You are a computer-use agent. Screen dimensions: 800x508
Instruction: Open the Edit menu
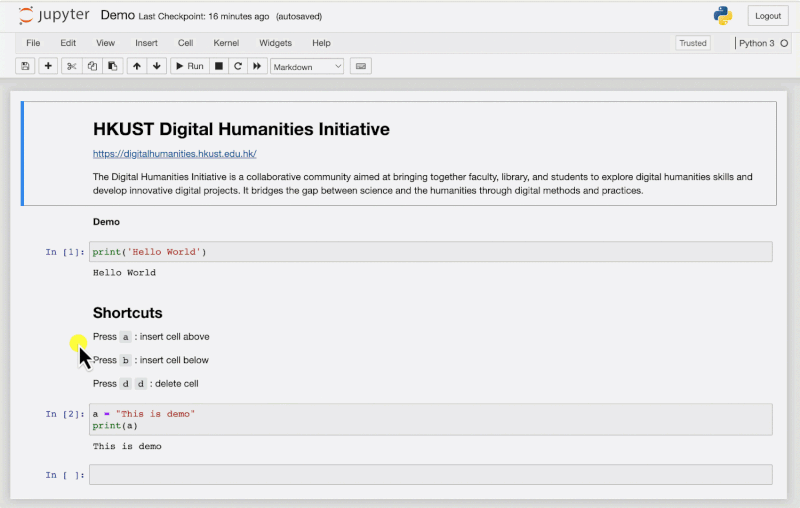click(x=68, y=43)
